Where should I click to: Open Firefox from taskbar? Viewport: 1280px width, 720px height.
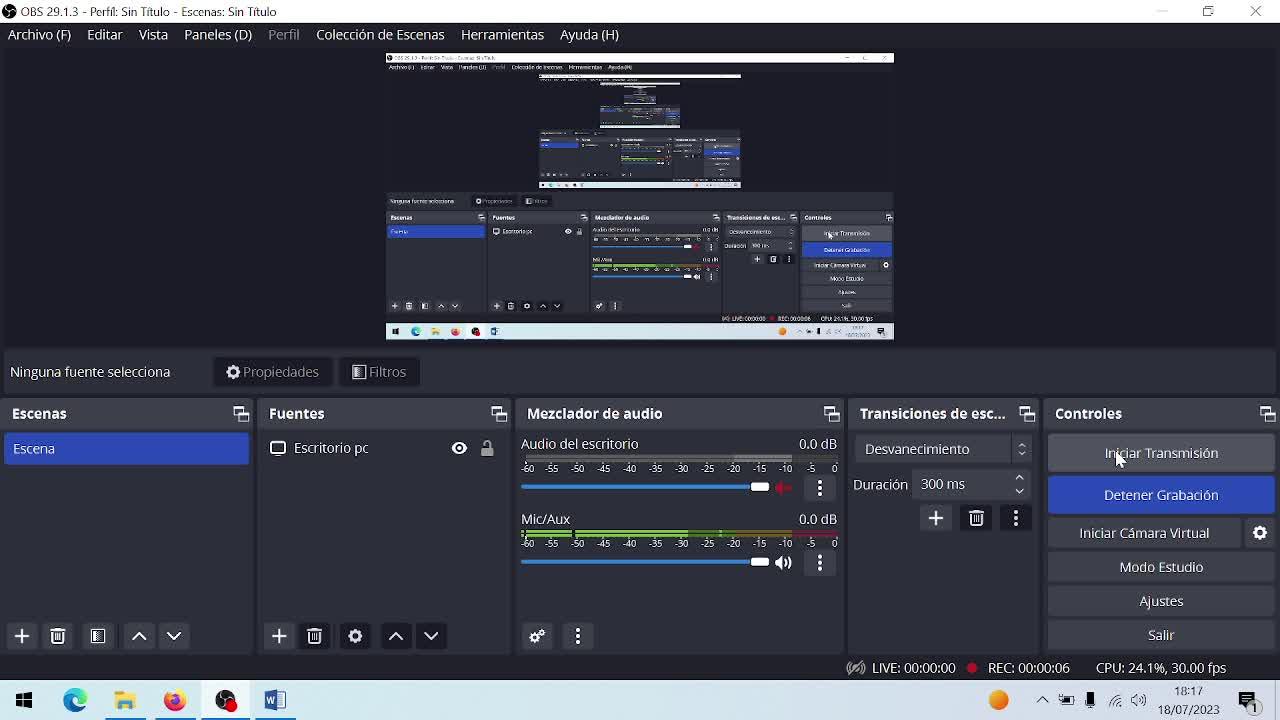click(x=175, y=700)
